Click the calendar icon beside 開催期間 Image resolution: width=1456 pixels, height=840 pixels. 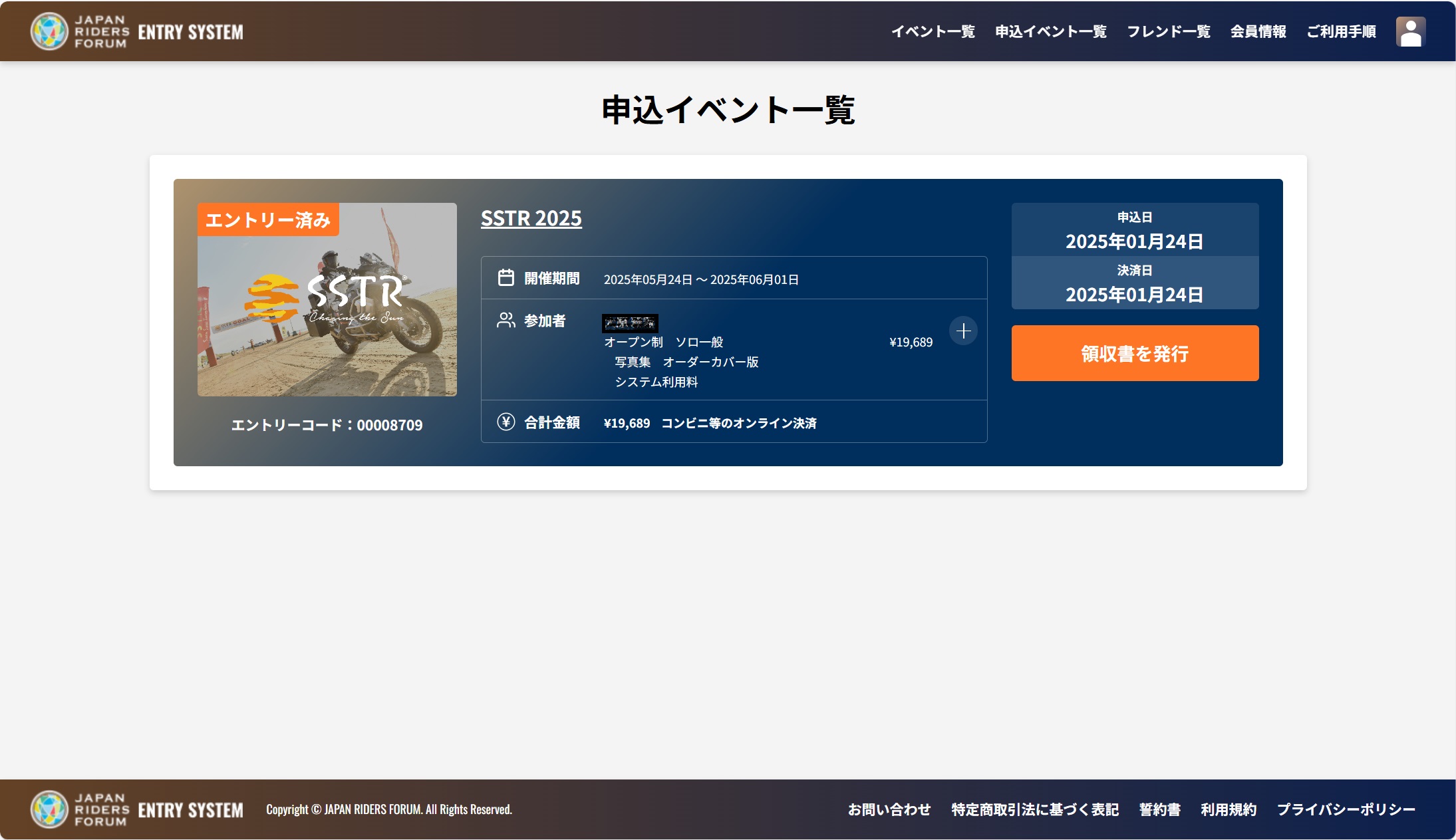(x=506, y=278)
